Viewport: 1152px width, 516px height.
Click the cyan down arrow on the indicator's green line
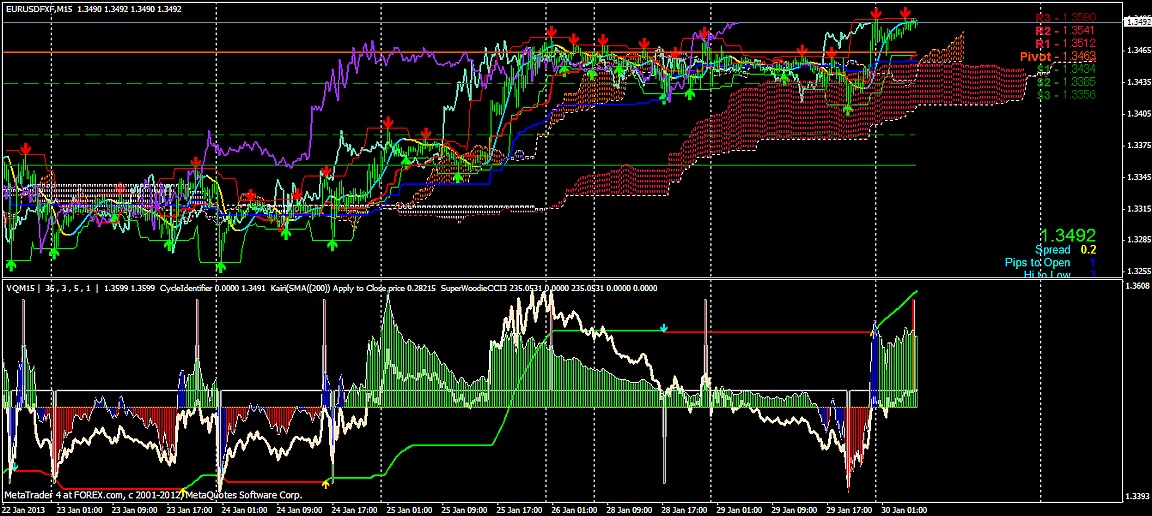pos(665,328)
